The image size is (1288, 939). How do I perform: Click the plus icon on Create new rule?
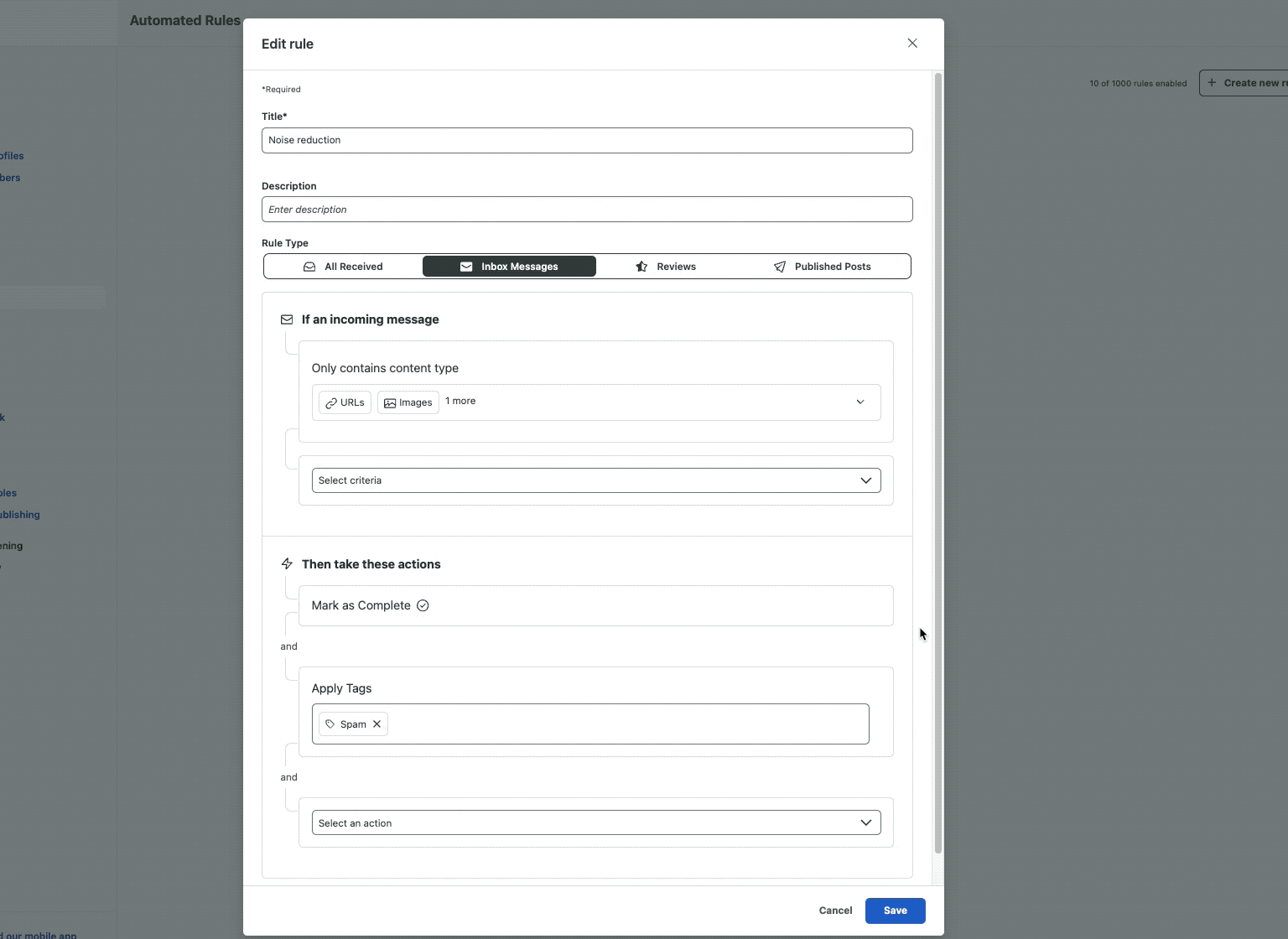tap(1213, 82)
